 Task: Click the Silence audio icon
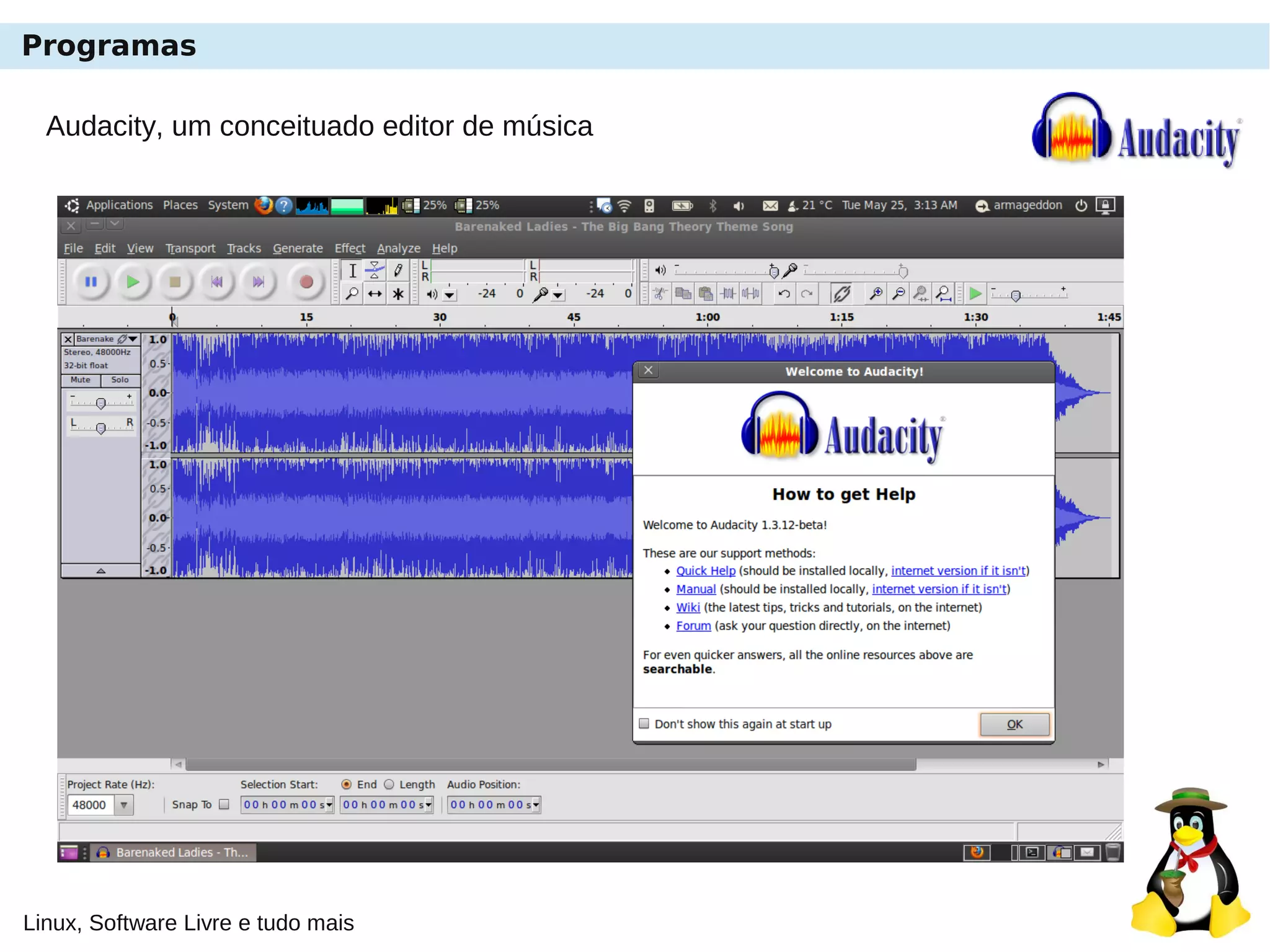(750, 293)
